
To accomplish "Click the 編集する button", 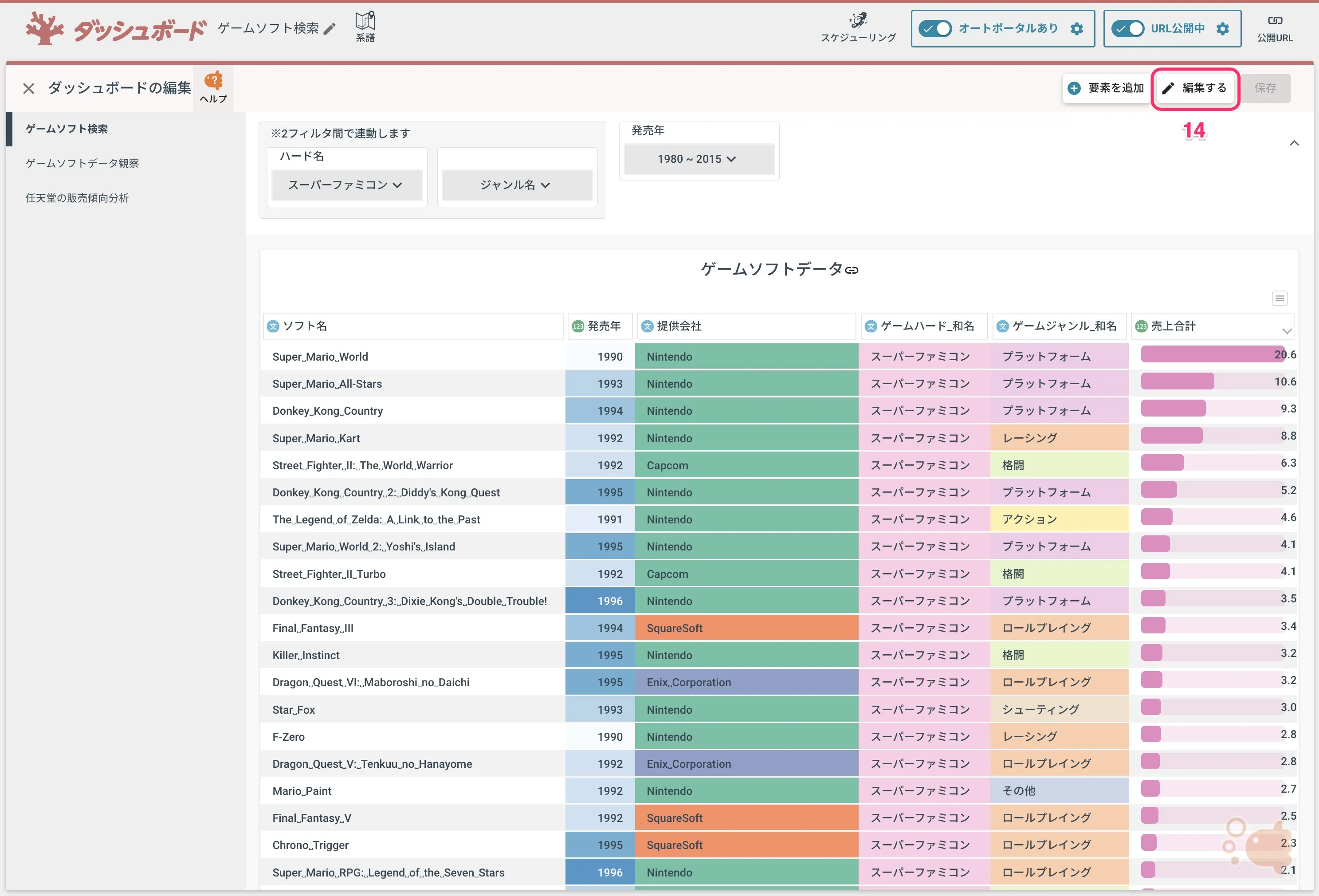I will [1195, 88].
